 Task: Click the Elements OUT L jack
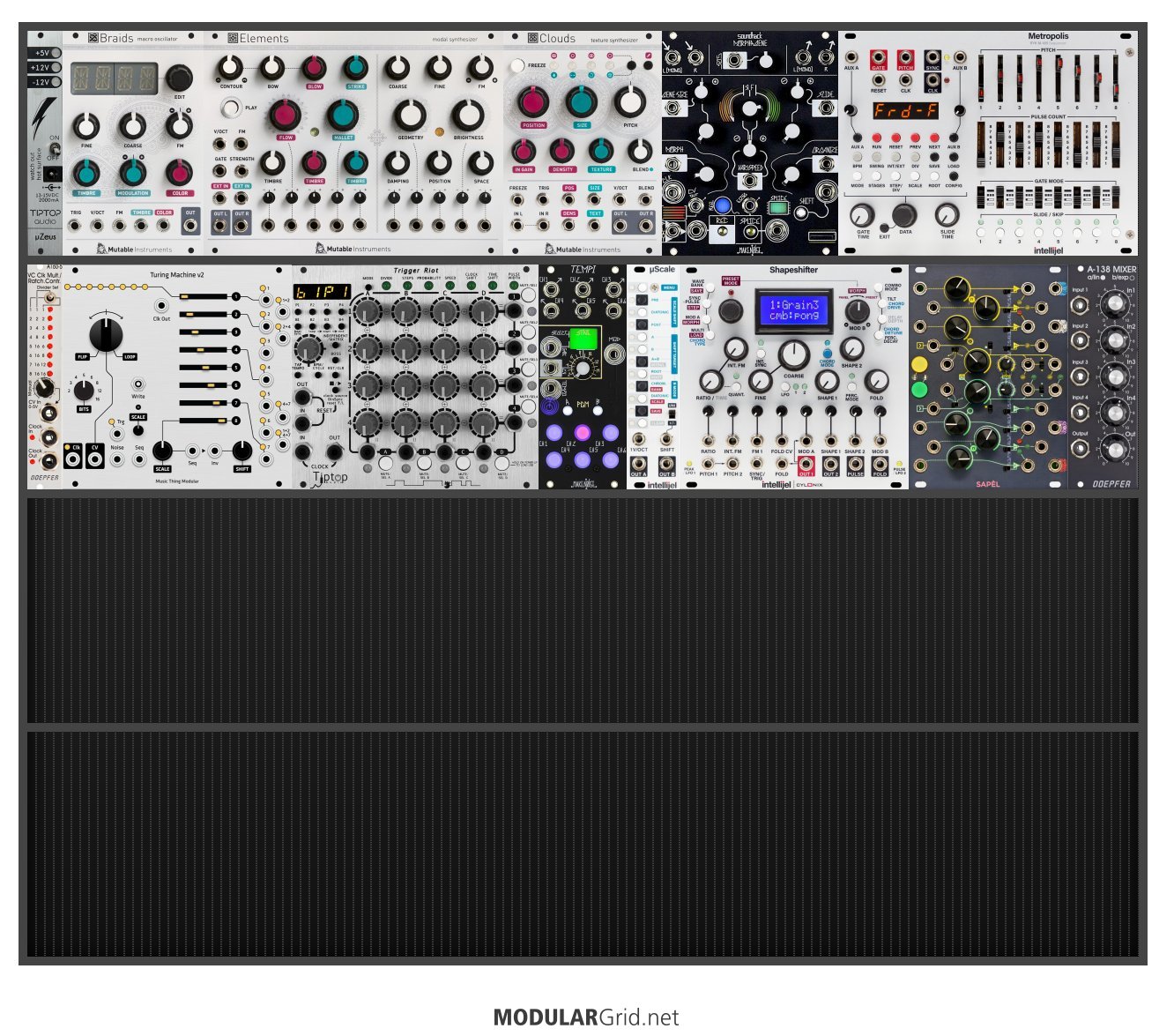pos(220,226)
